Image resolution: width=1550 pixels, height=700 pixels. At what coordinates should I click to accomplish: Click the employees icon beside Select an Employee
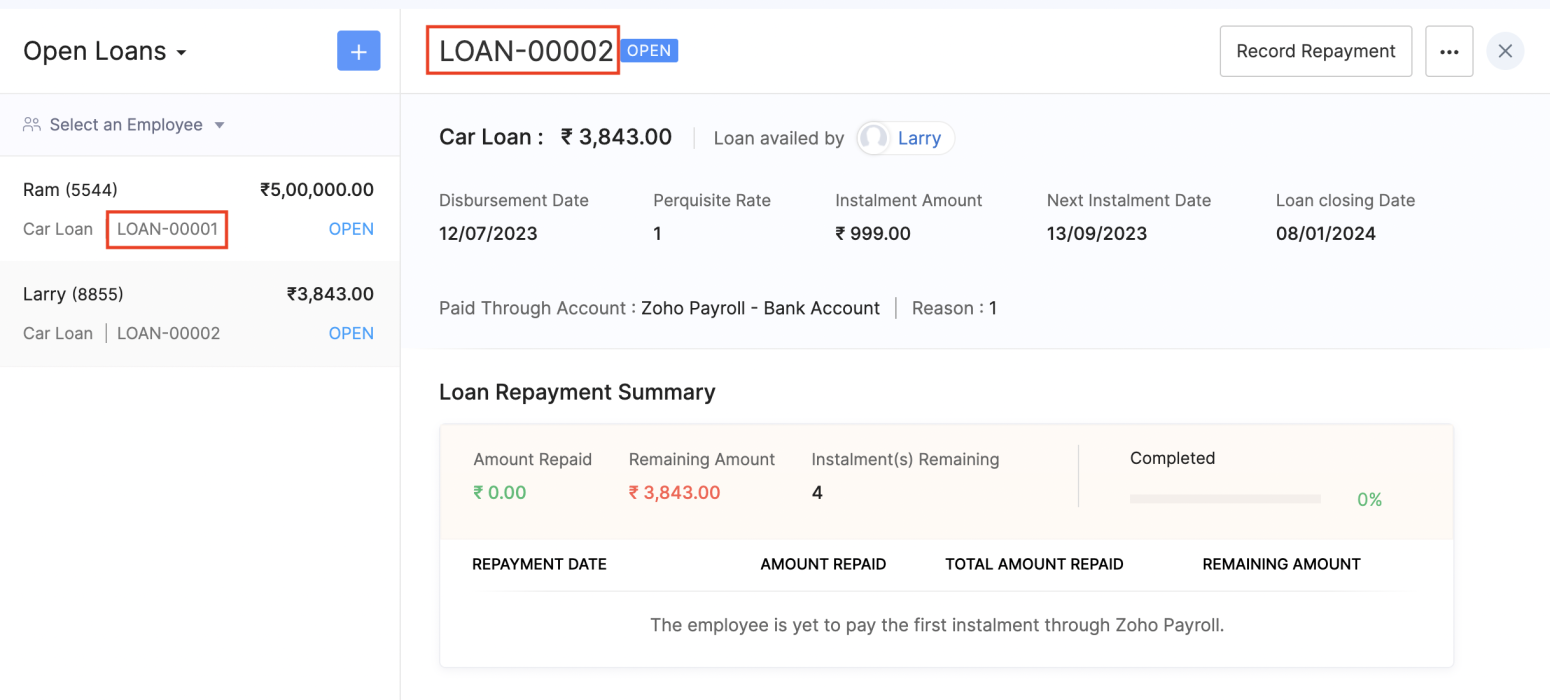pos(32,125)
